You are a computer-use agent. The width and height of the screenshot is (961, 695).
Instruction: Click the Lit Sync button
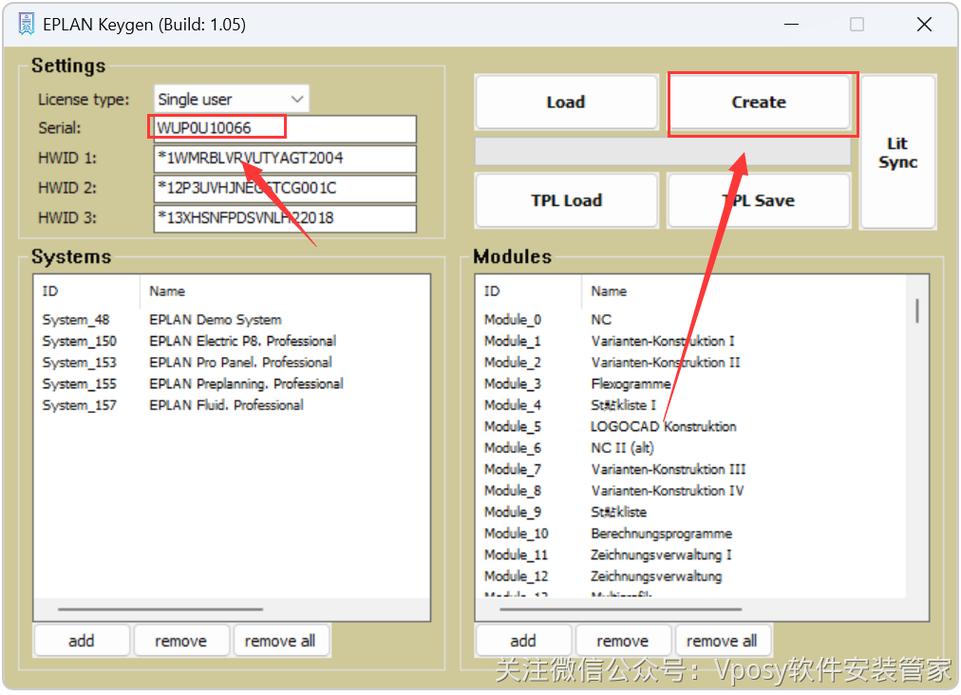[898, 152]
